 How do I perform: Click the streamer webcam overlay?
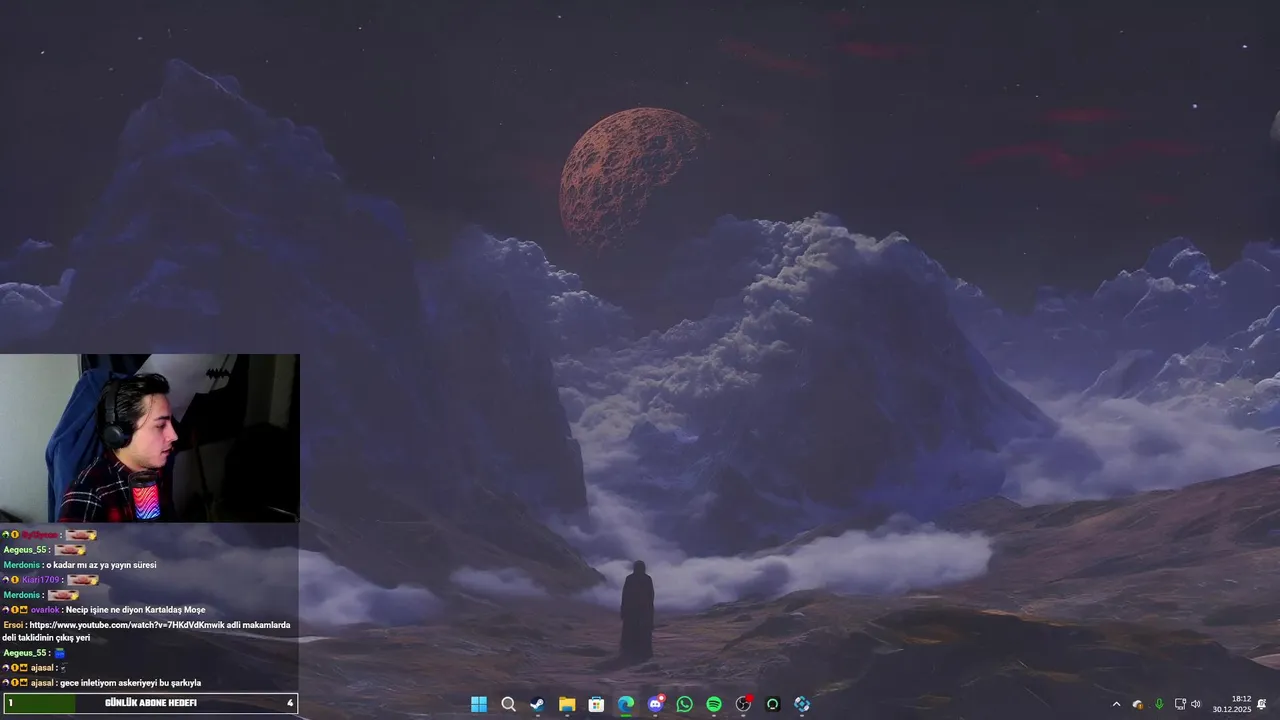pyautogui.click(x=150, y=438)
